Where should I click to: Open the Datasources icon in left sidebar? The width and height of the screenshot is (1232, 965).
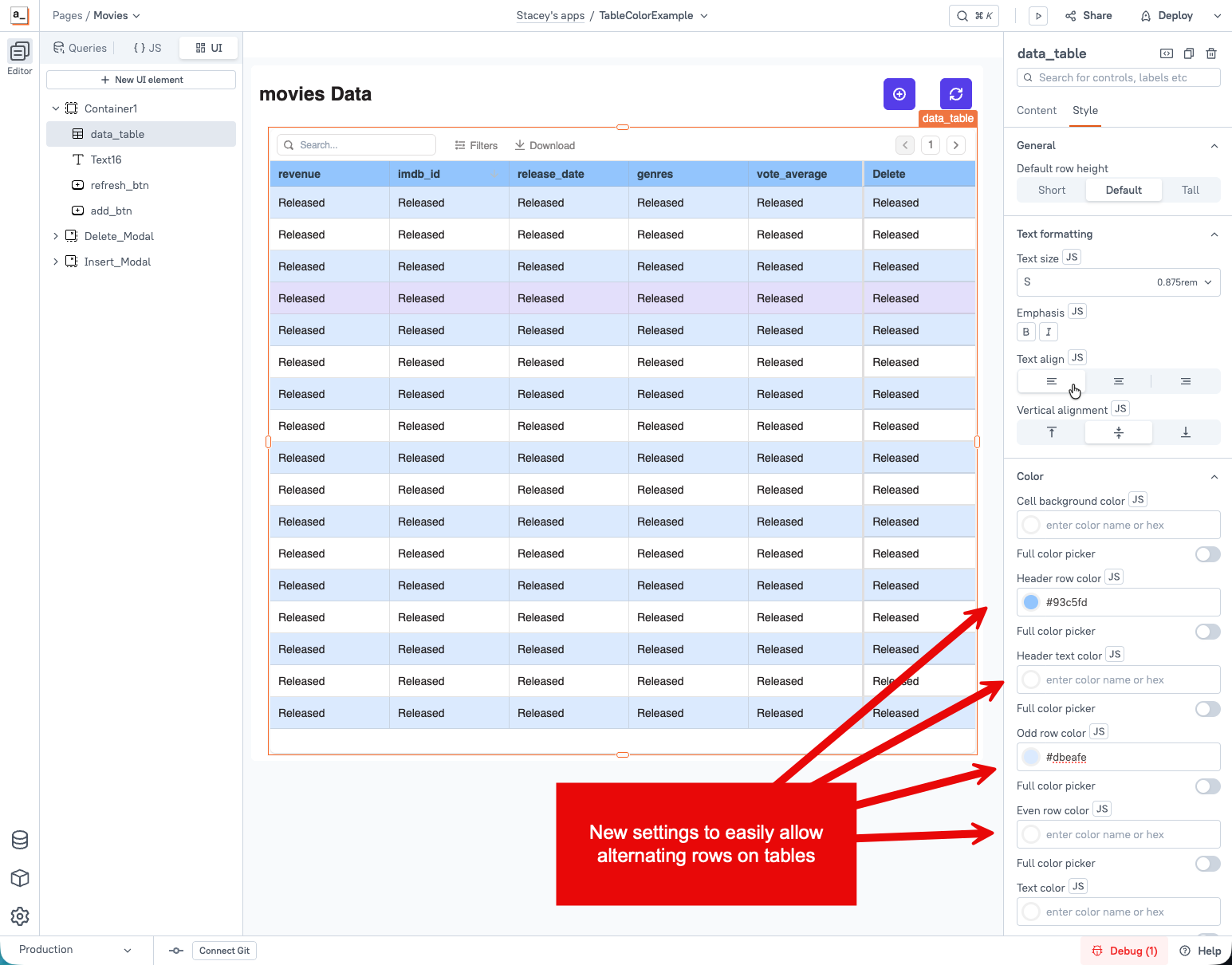pos(20,840)
